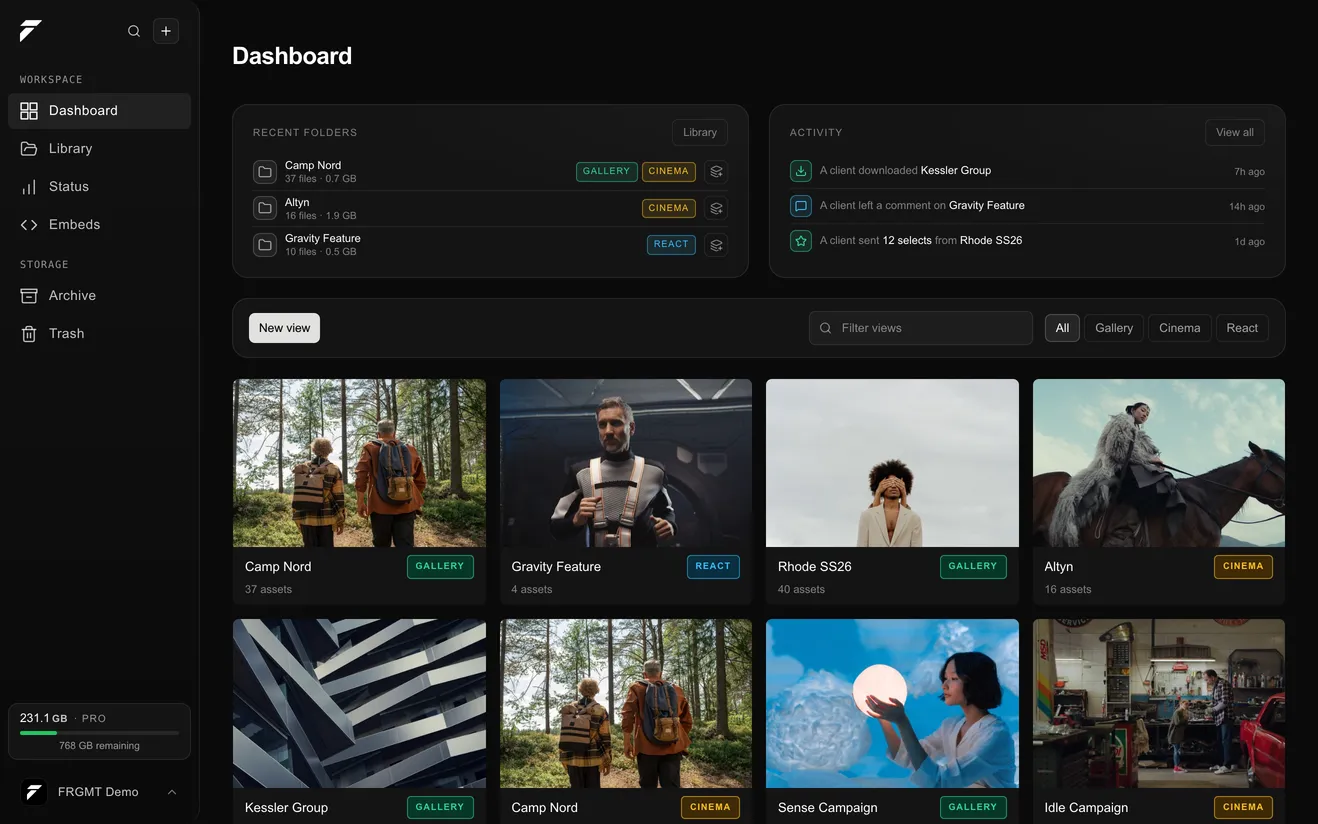Click the Filter views search field
Screen dimensions: 1318x824
(921, 328)
